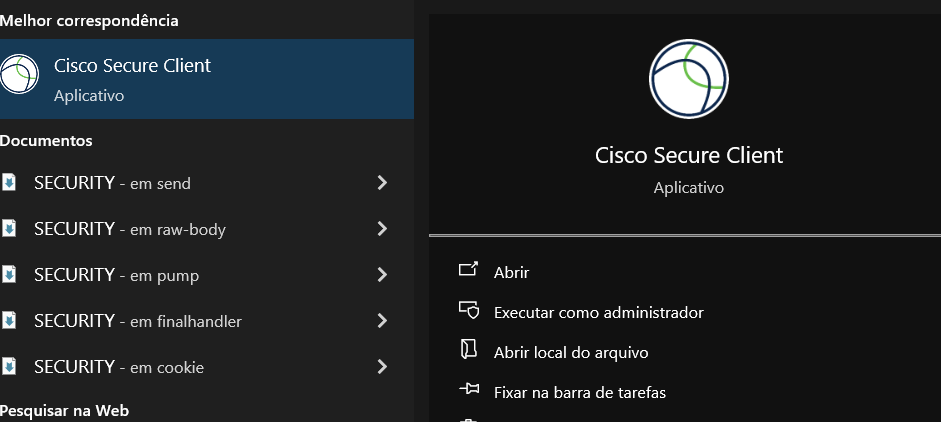
Task: Click the Cisco Secure Client icon in results list
Action: [x=19, y=74]
